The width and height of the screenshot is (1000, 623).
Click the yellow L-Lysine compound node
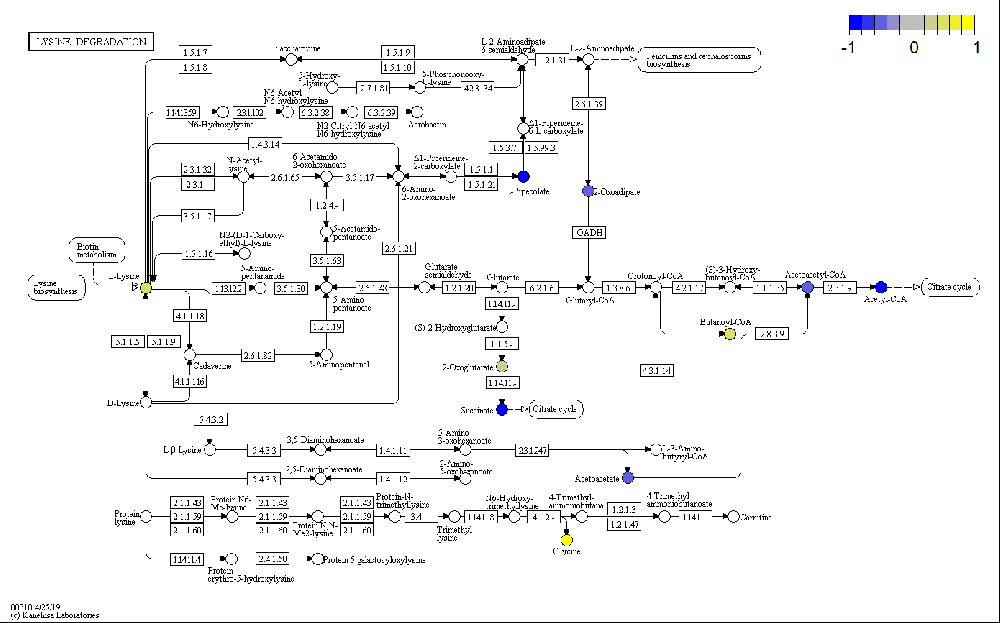click(x=146, y=288)
